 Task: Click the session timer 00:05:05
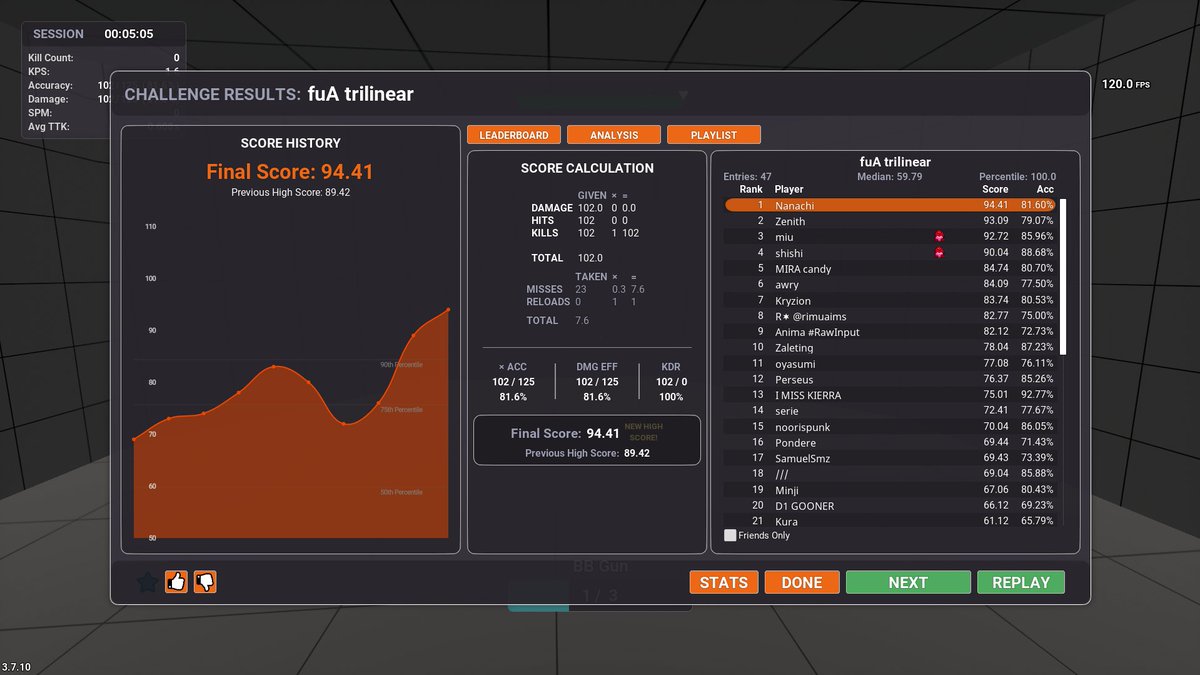point(129,34)
